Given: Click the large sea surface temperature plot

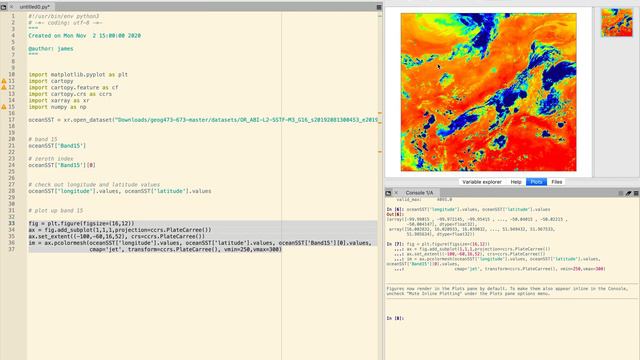Looking at the screenshot, I should pos(488,92).
